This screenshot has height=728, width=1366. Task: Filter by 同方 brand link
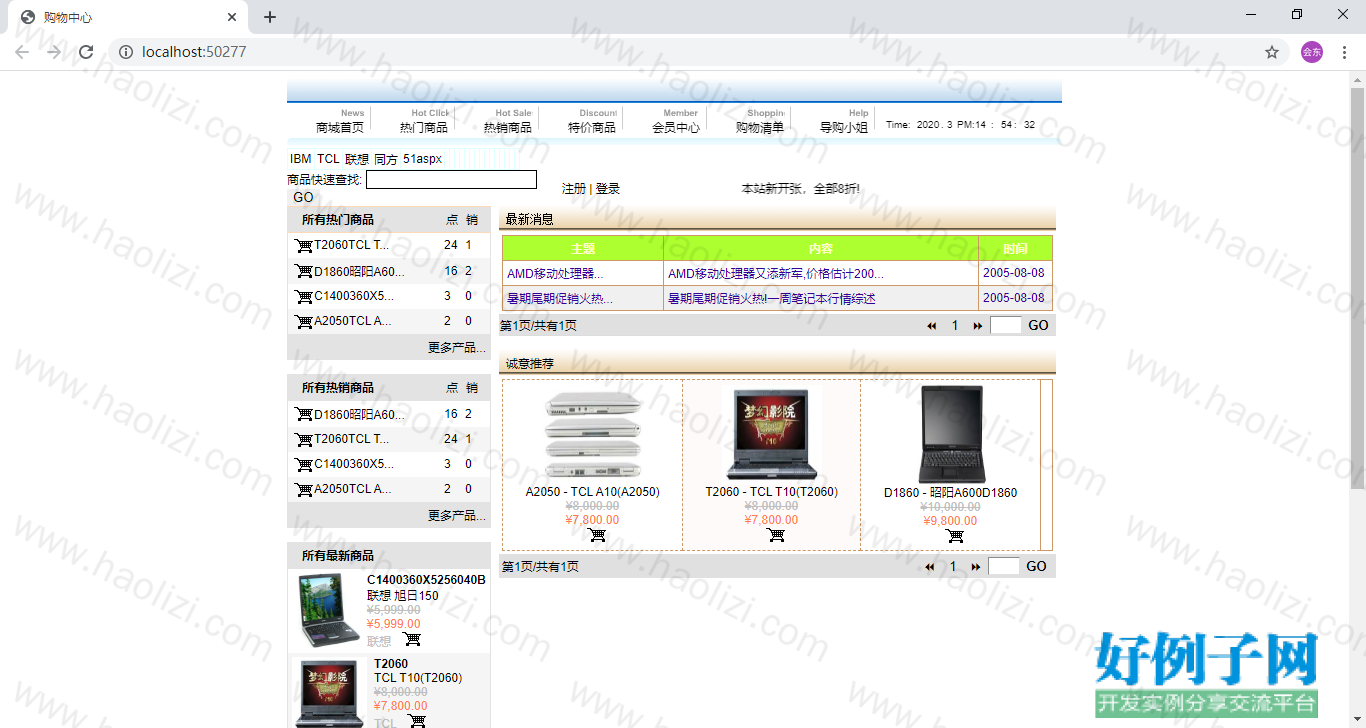click(x=386, y=159)
